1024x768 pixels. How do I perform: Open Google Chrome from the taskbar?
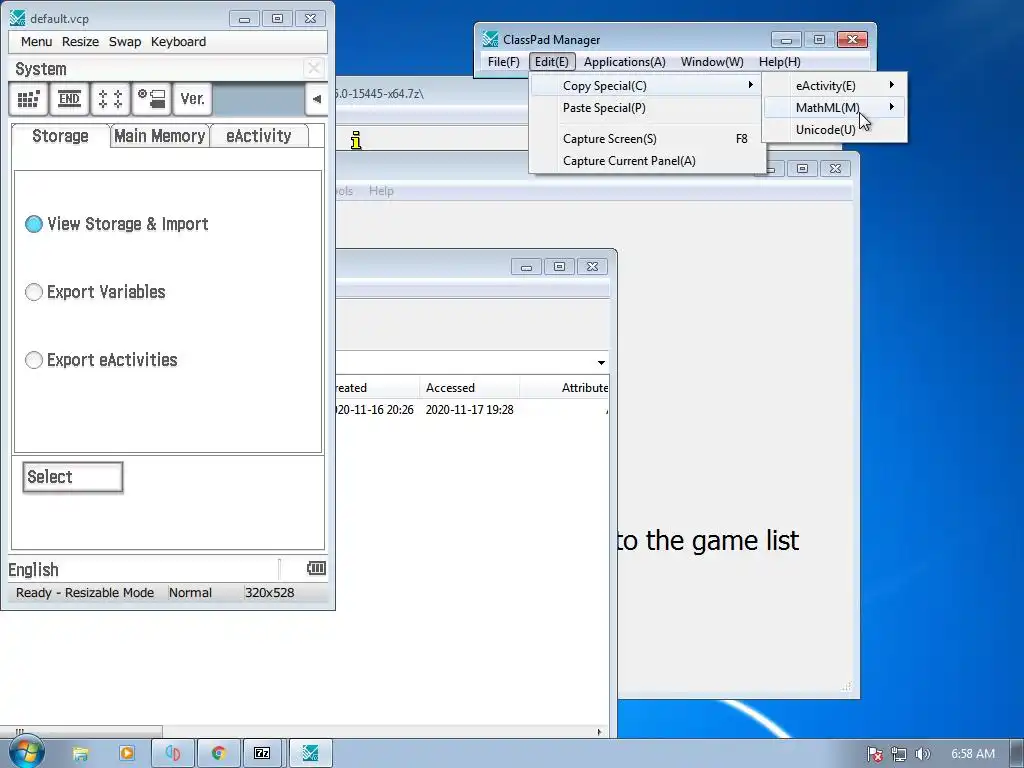coord(219,754)
